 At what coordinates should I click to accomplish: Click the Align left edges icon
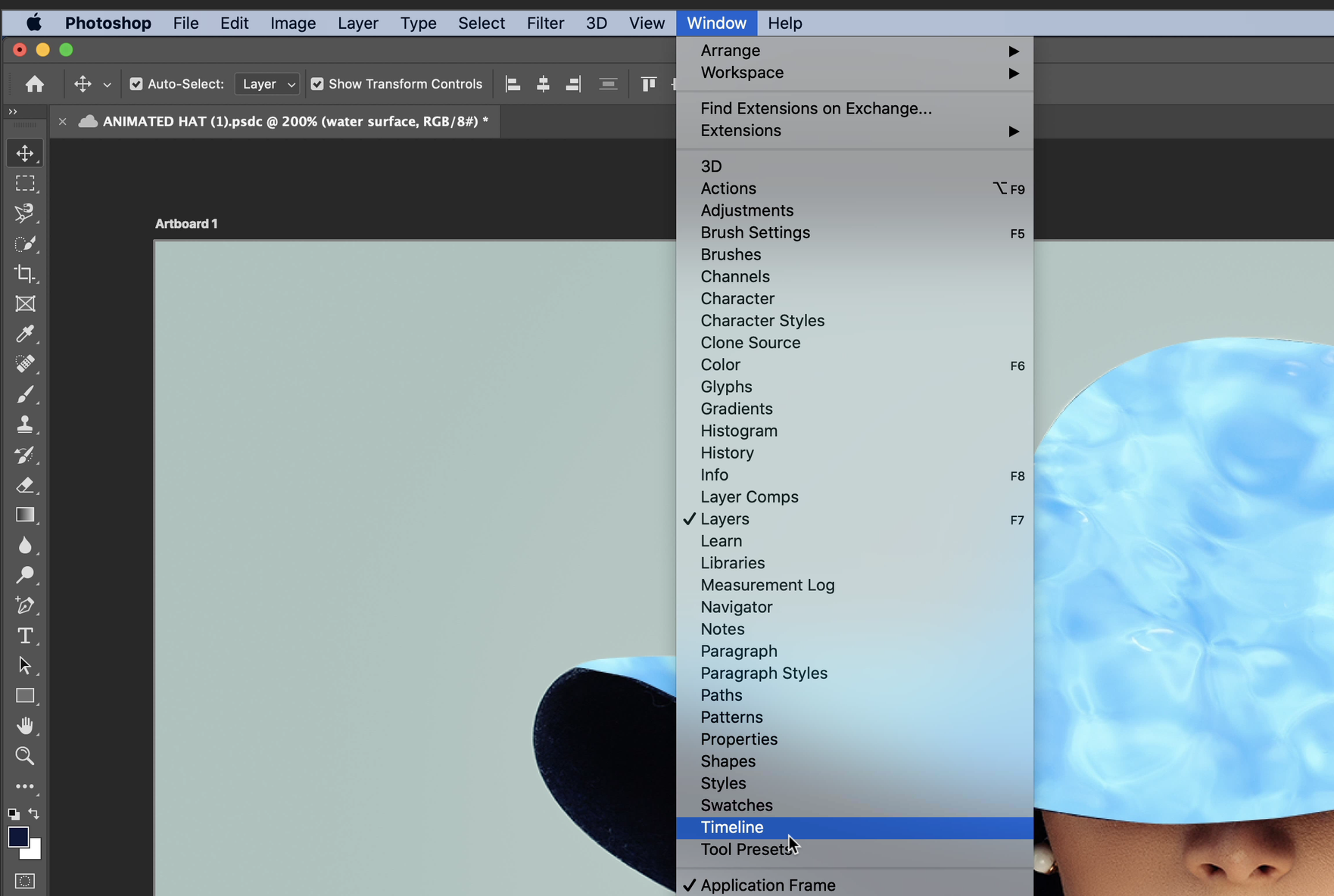pyautogui.click(x=513, y=84)
